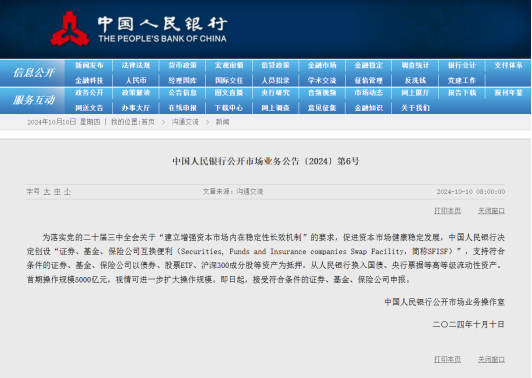The image size is (532, 378).
Task: Click the timestamp 2024-10-10 08:00:00
Action: pyautogui.click(x=471, y=192)
